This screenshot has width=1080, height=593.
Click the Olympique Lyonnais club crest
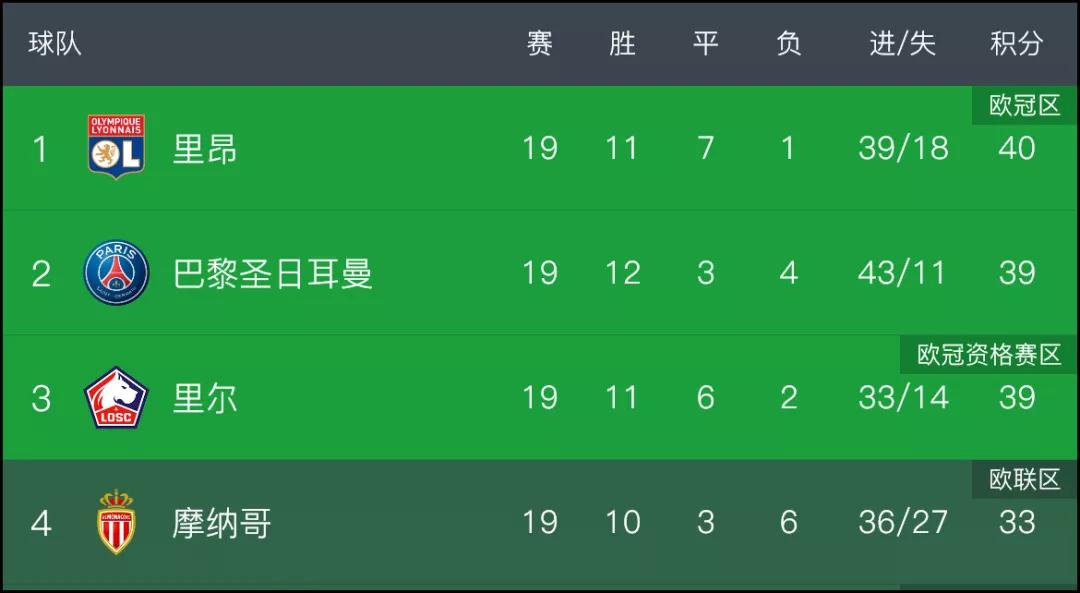click(x=116, y=146)
